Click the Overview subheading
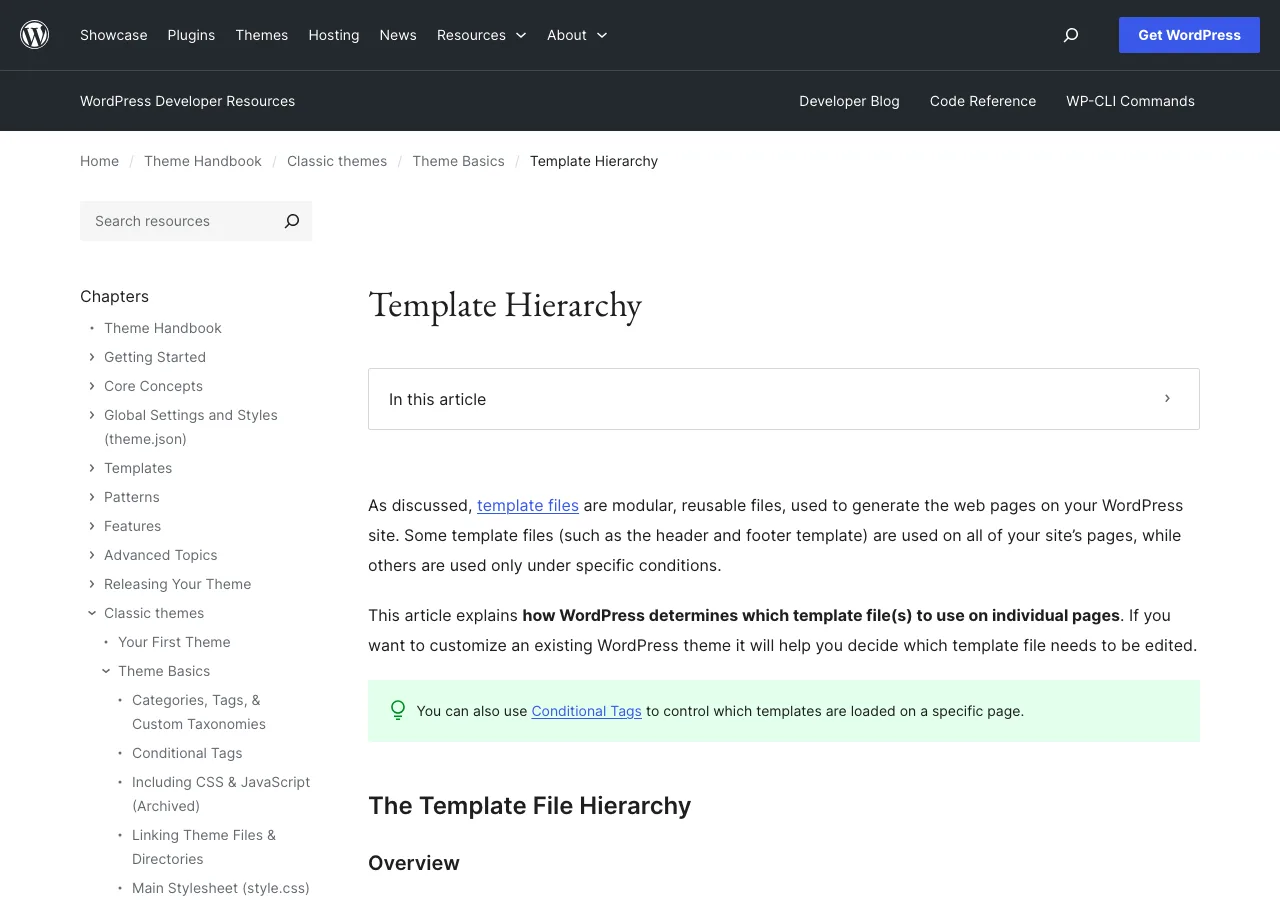Image resolution: width=1280 pixels, height=900 pixels. [414, 863]
